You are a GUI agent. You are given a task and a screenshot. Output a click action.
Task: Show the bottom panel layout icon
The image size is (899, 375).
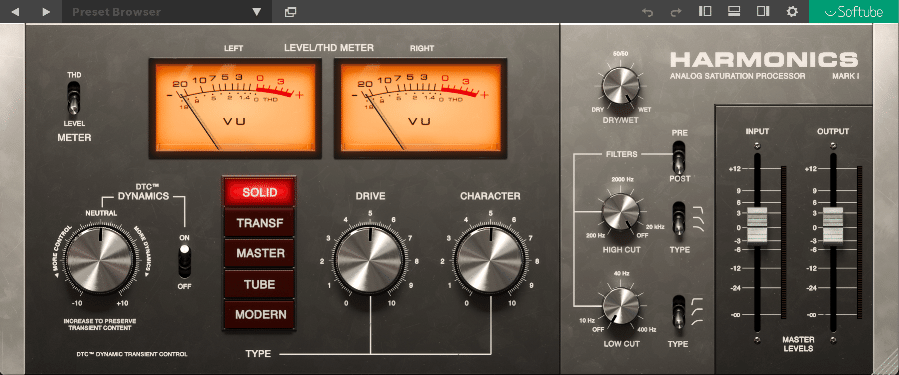[x=734, y=11]
